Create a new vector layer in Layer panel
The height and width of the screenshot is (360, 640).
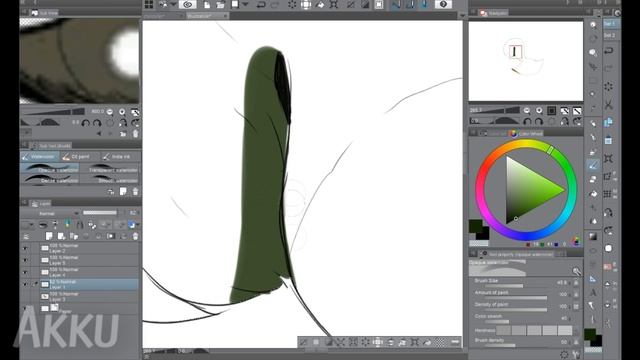coord(61,236)
